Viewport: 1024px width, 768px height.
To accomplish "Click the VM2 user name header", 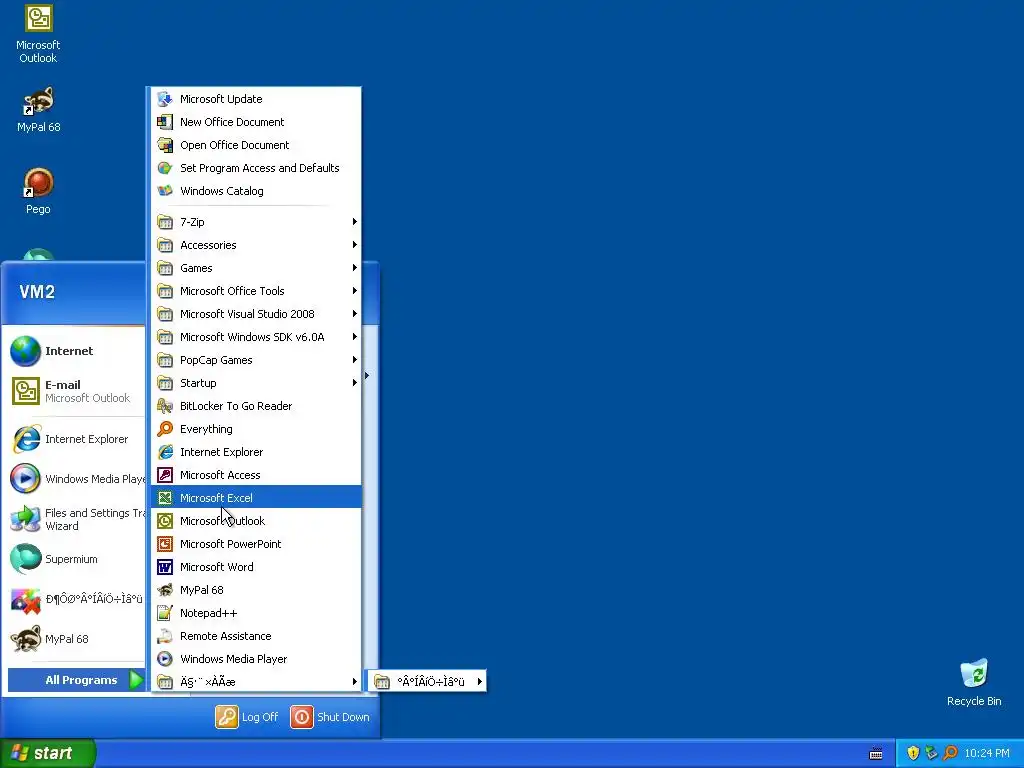I will click(x=37, y=292).
